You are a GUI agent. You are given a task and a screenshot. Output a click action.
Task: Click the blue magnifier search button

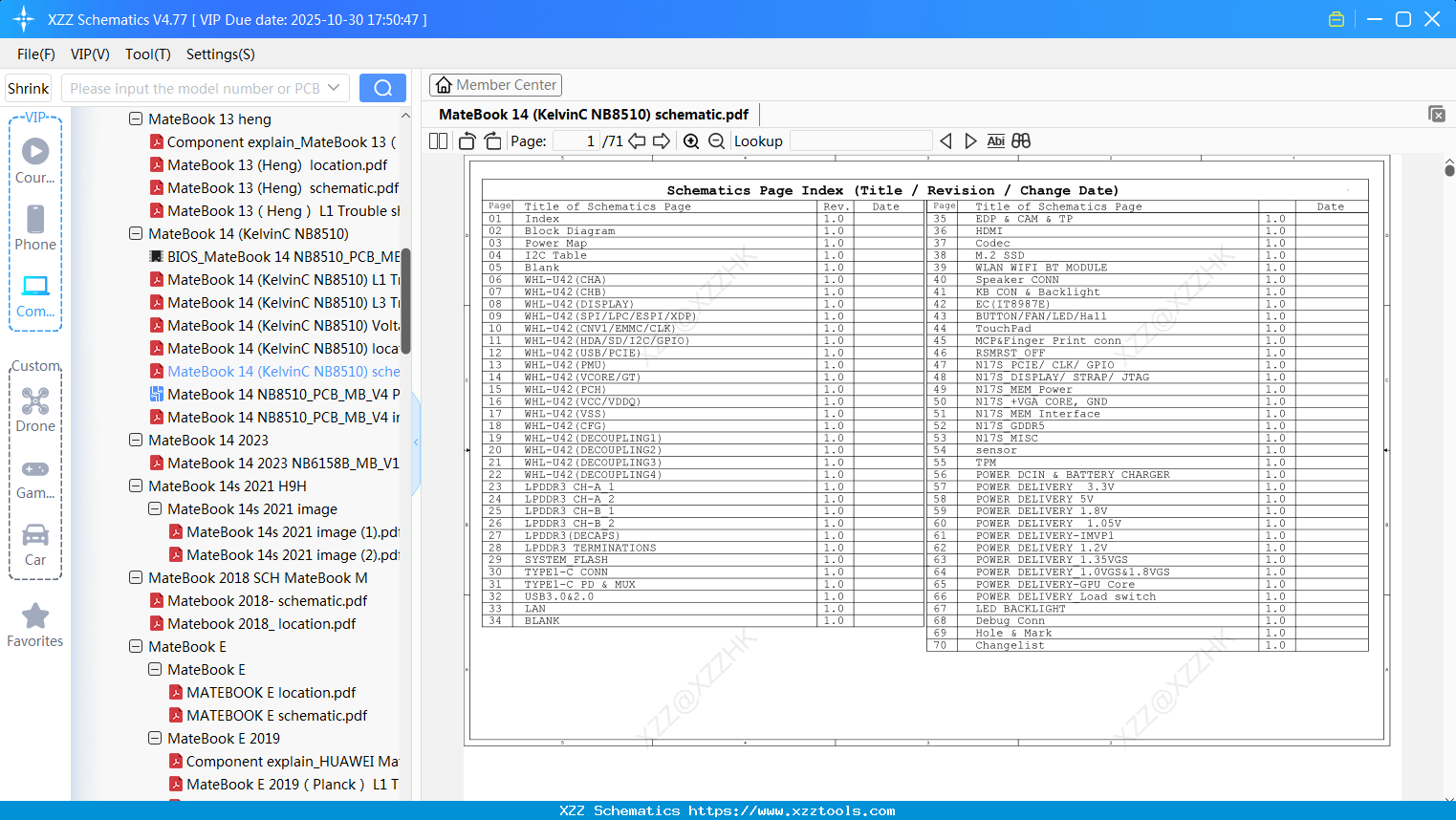click(x=382, y=88)
